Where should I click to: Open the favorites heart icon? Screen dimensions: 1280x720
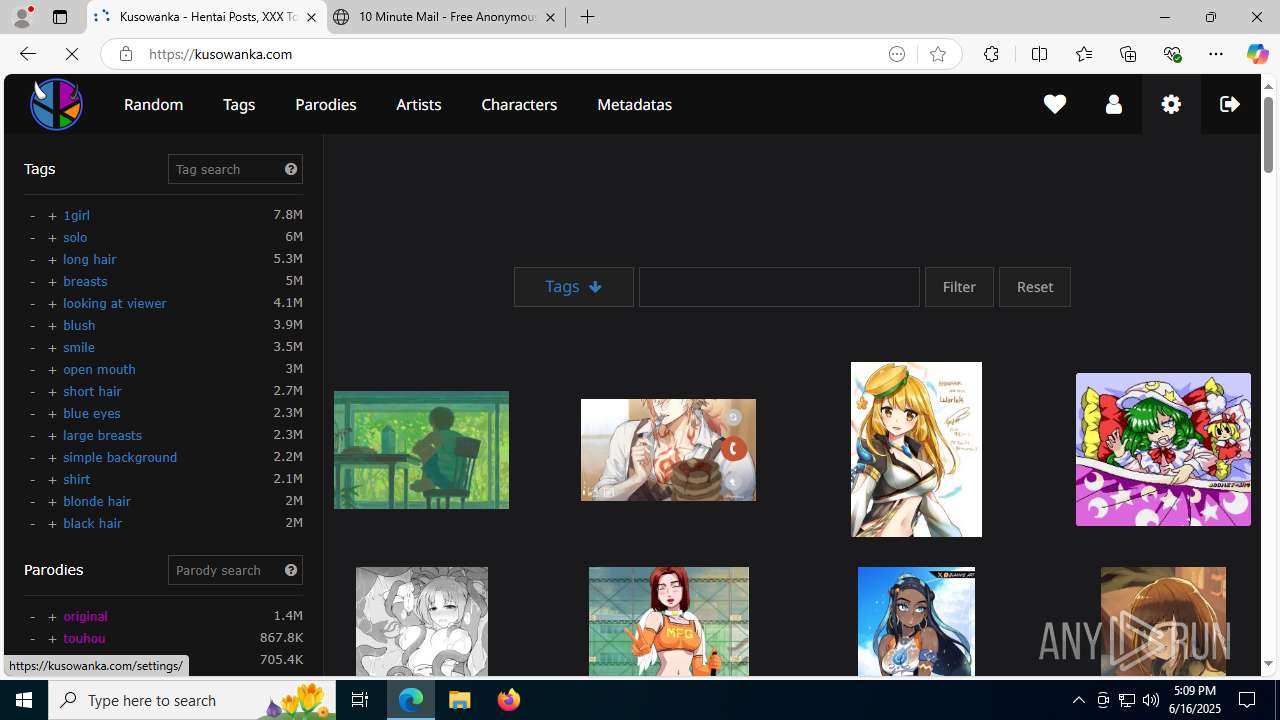(1054, 104)
